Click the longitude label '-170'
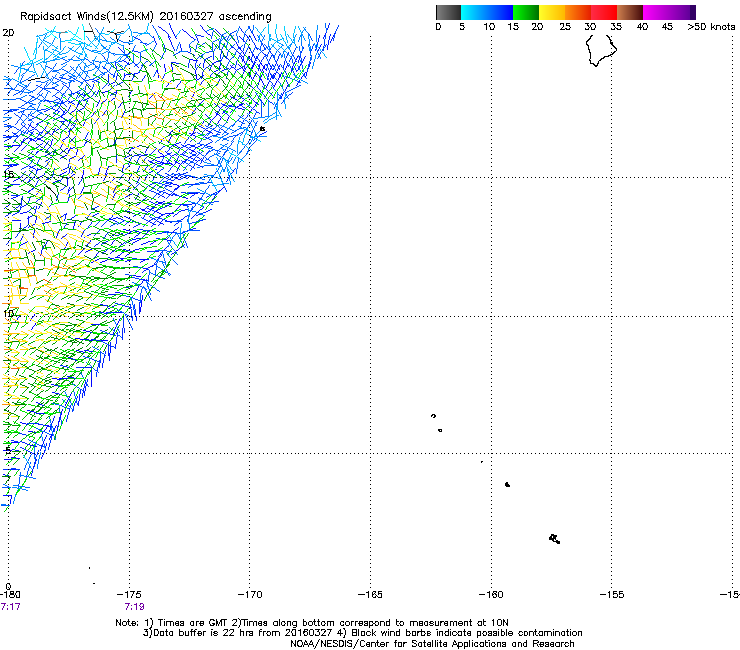Viewport: 740px width, 650px height. pyautogui.click(x=250, y=595)
